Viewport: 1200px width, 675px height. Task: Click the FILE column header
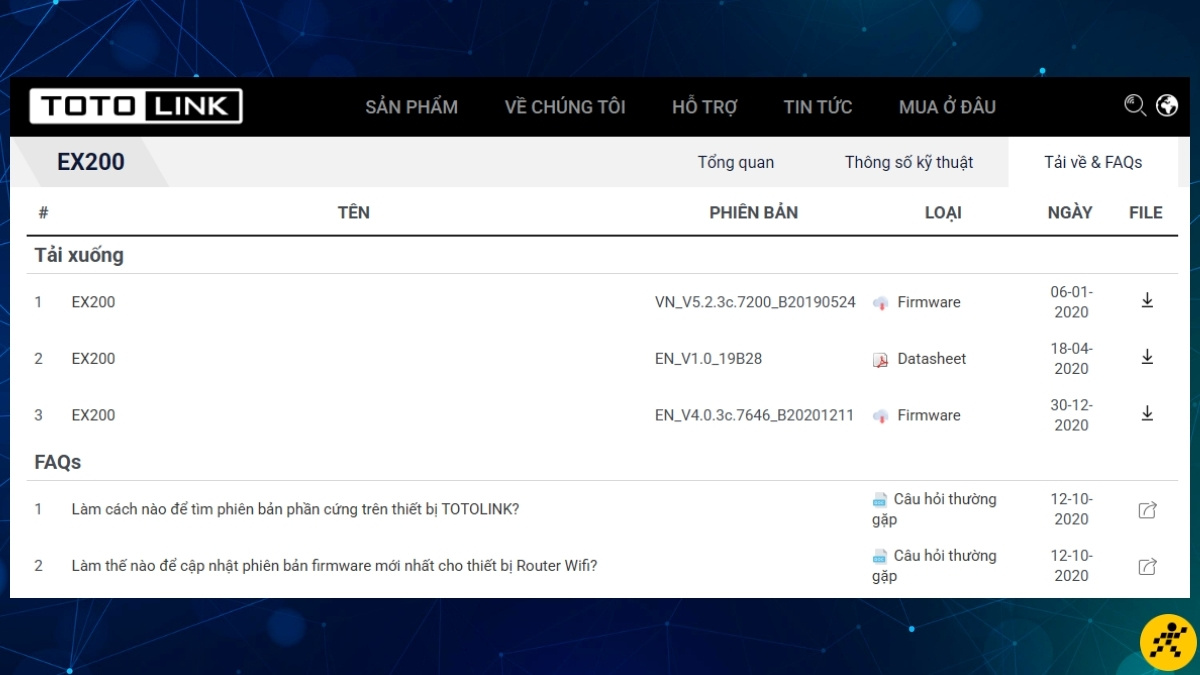tap(1146, 212)
